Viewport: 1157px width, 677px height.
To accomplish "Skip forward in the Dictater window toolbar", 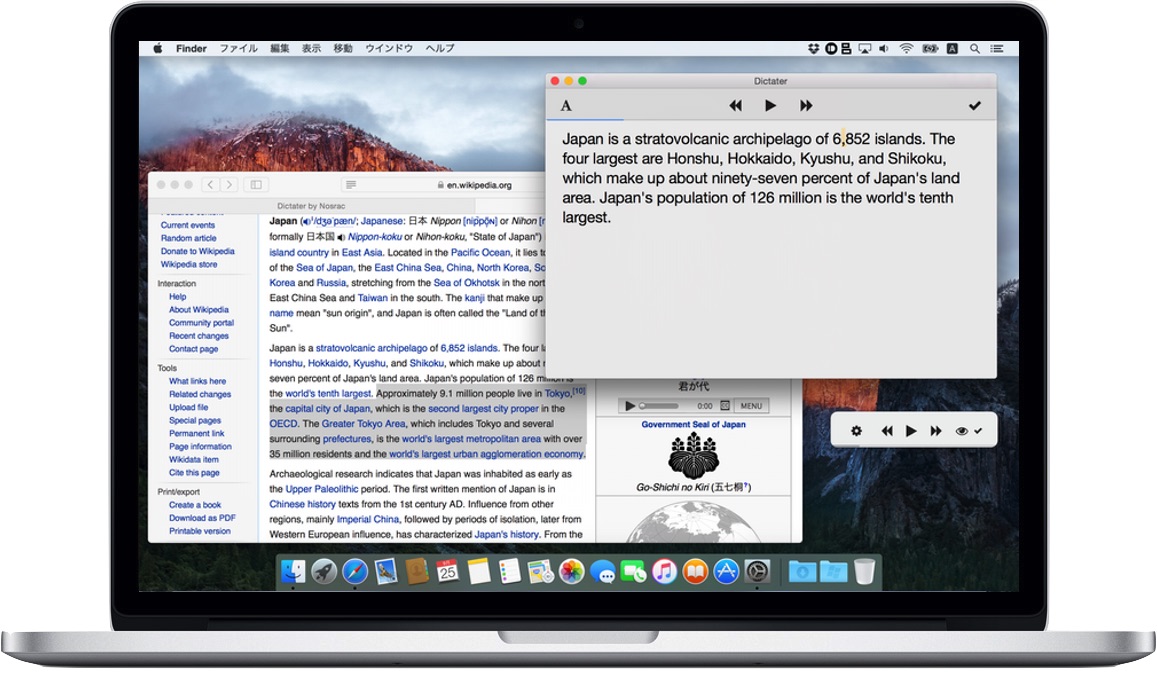I will 806,106.
